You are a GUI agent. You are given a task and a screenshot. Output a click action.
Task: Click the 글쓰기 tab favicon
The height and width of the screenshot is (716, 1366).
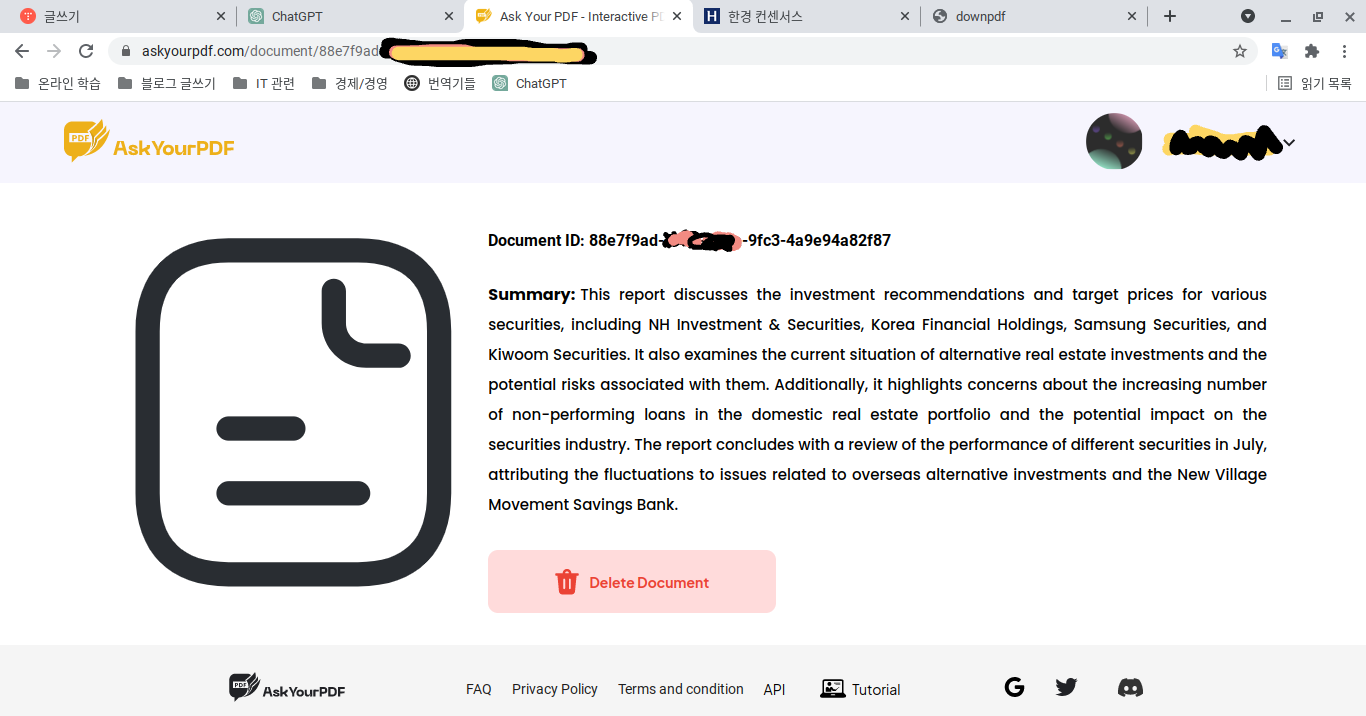(28, 16)
